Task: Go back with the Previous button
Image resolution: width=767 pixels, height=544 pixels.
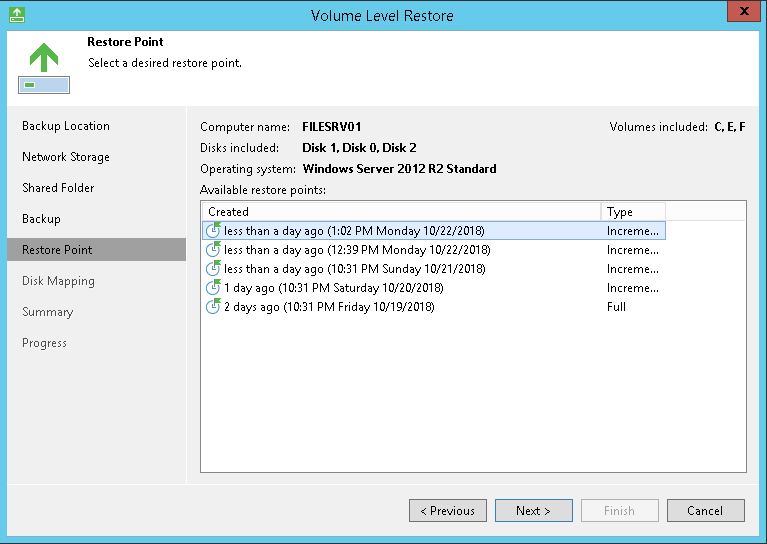Action: 448,511
